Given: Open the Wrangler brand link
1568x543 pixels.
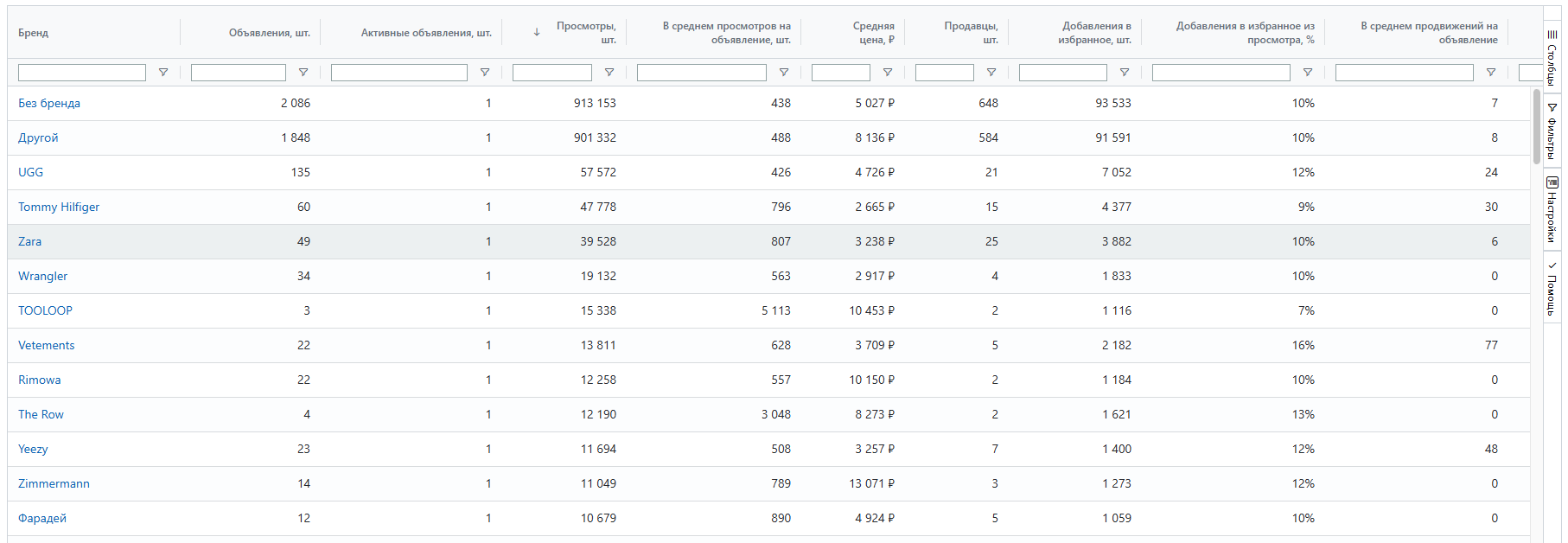Looking at the screenshot, I should [x=43, y=276].
